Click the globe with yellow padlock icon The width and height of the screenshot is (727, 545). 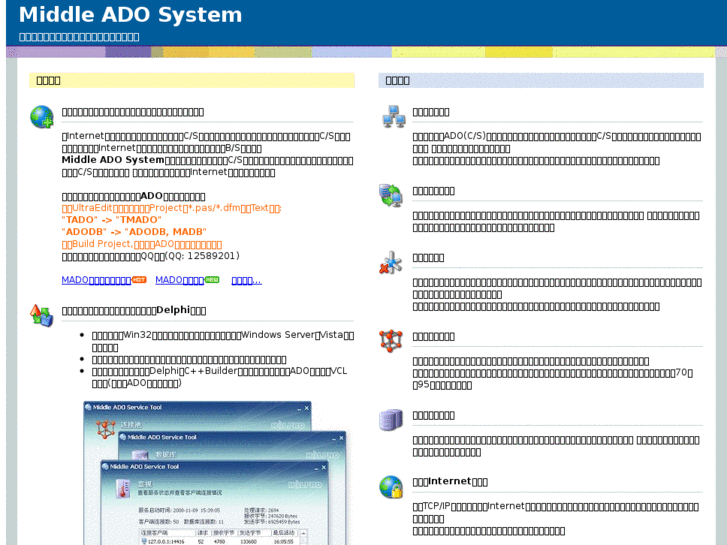coord(391,487)
